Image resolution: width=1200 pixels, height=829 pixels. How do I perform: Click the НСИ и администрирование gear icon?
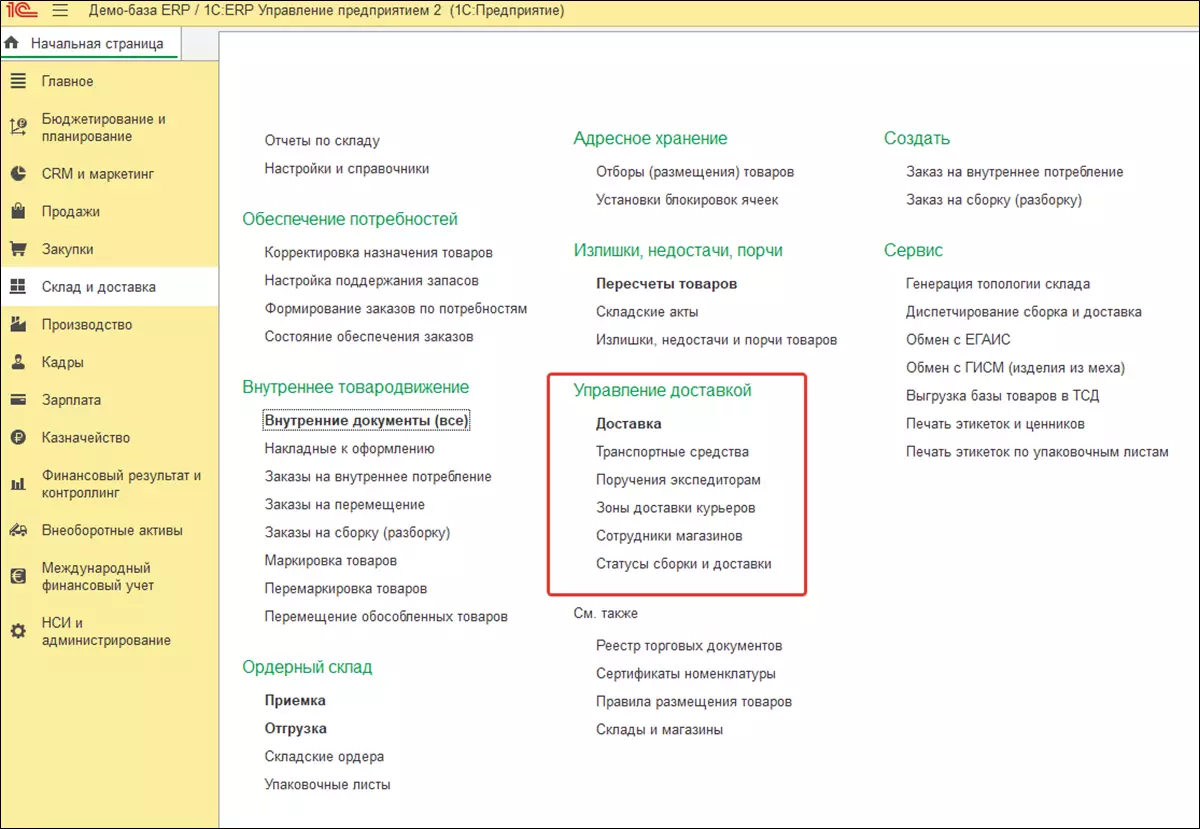[18, 631]
